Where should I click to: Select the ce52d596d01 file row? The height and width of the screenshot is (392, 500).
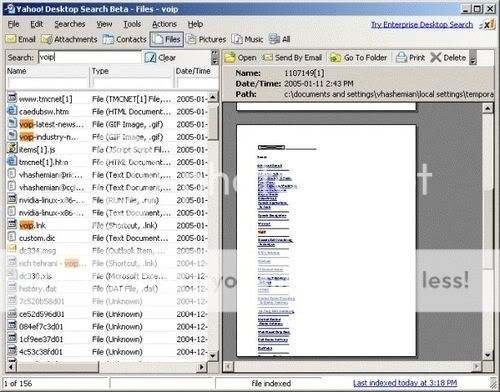coord(107,314)
